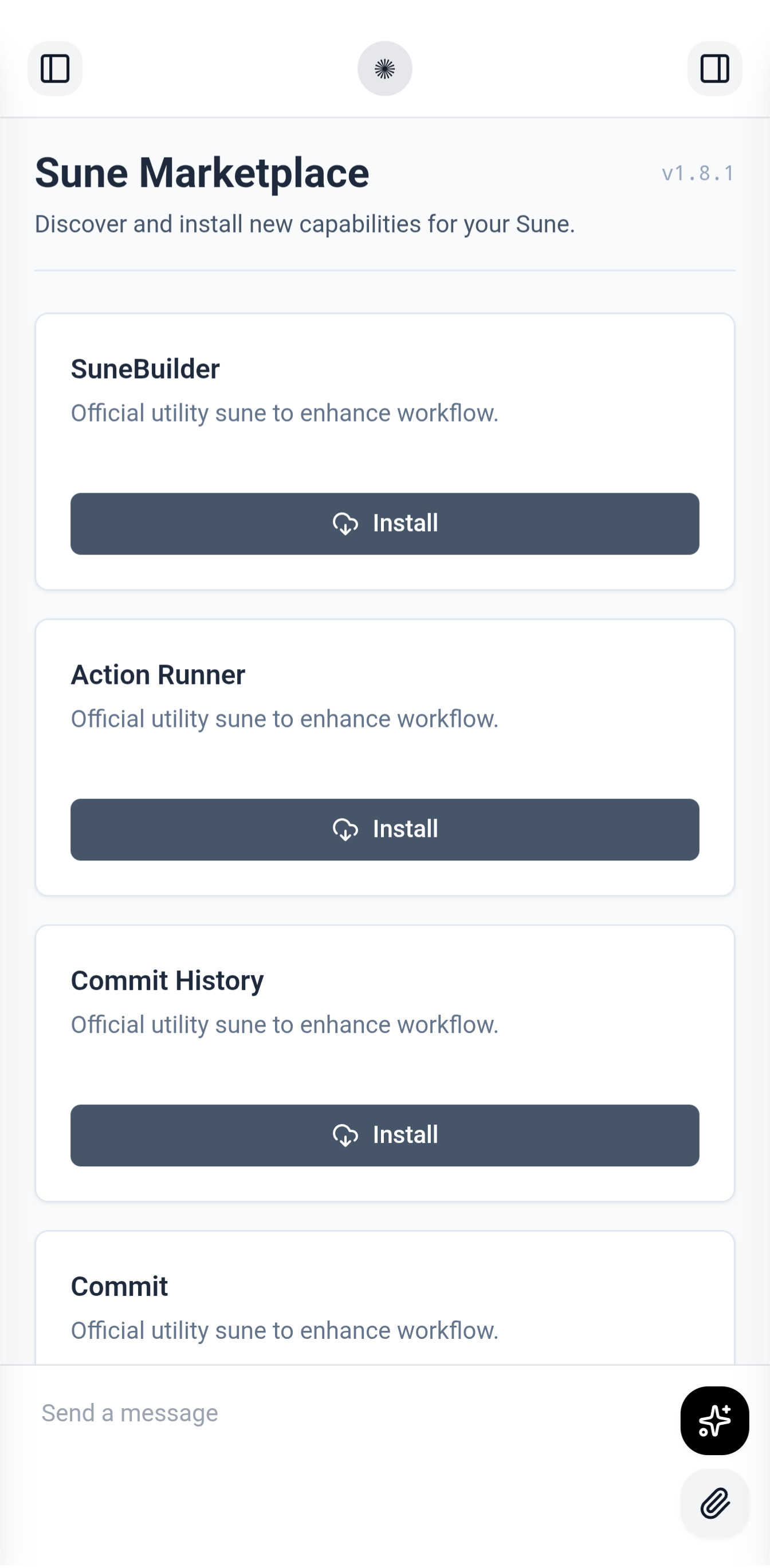Select the Commit History card title
The image size is (770, 1568).
[167, 981]
